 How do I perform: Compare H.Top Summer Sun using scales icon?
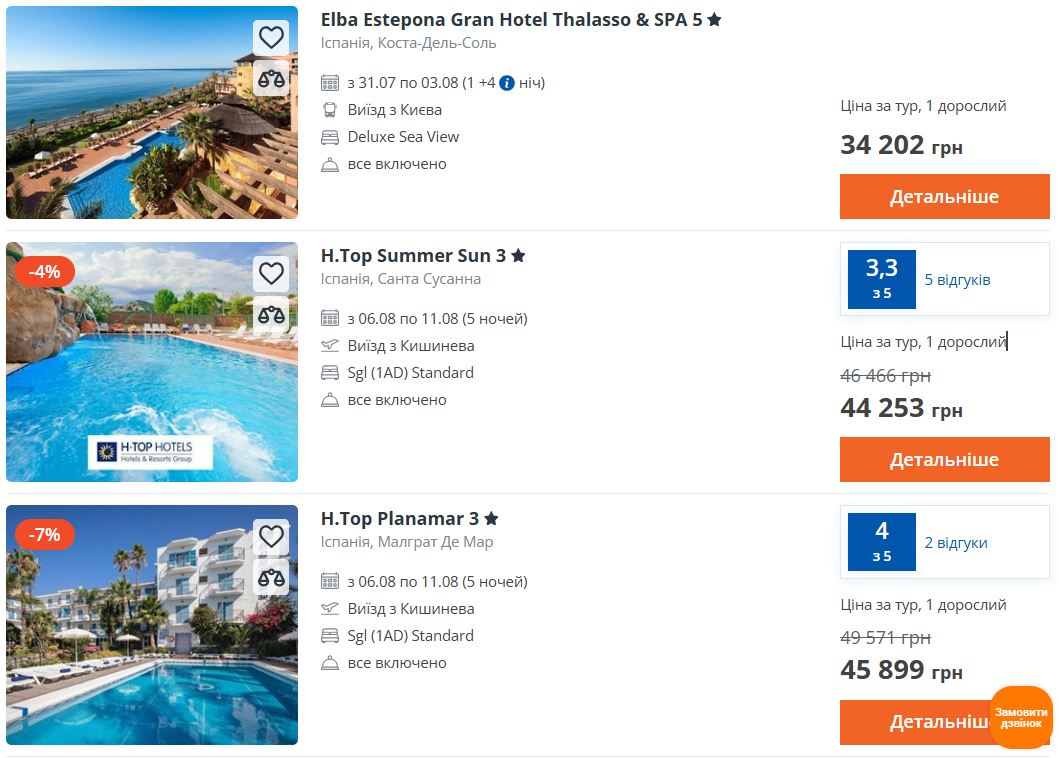(271, 314)
